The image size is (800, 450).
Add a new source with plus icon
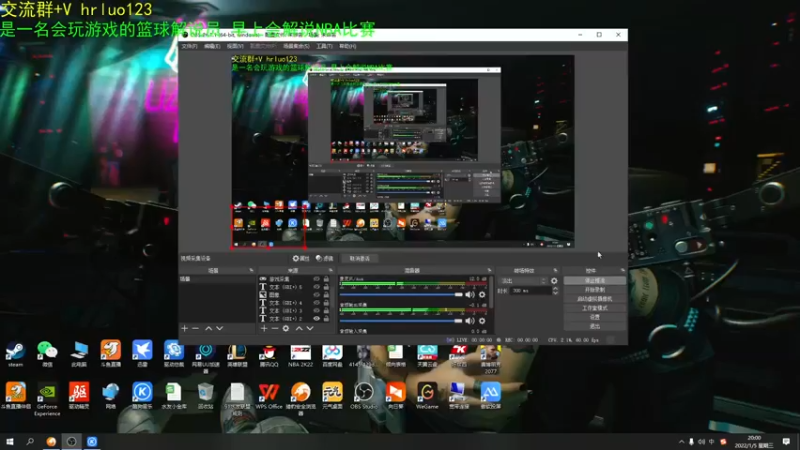[264, 329]
